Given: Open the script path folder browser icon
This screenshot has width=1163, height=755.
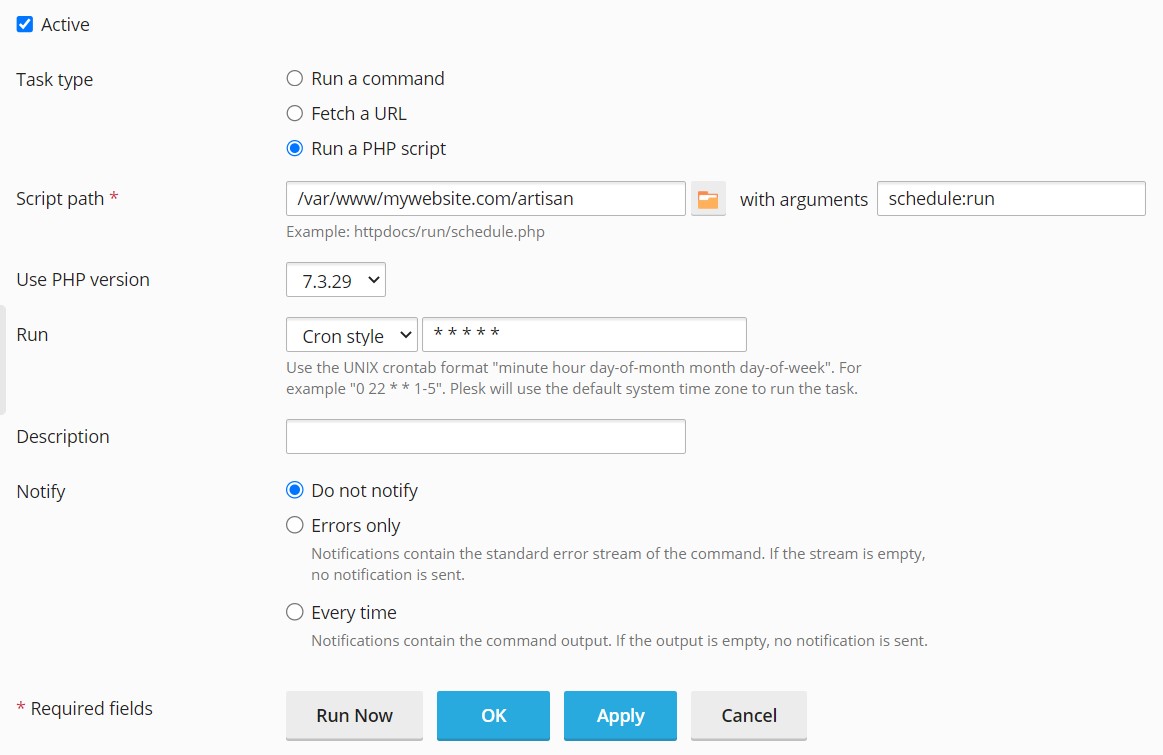Looking at the screenshot, I should pos(708,199).
